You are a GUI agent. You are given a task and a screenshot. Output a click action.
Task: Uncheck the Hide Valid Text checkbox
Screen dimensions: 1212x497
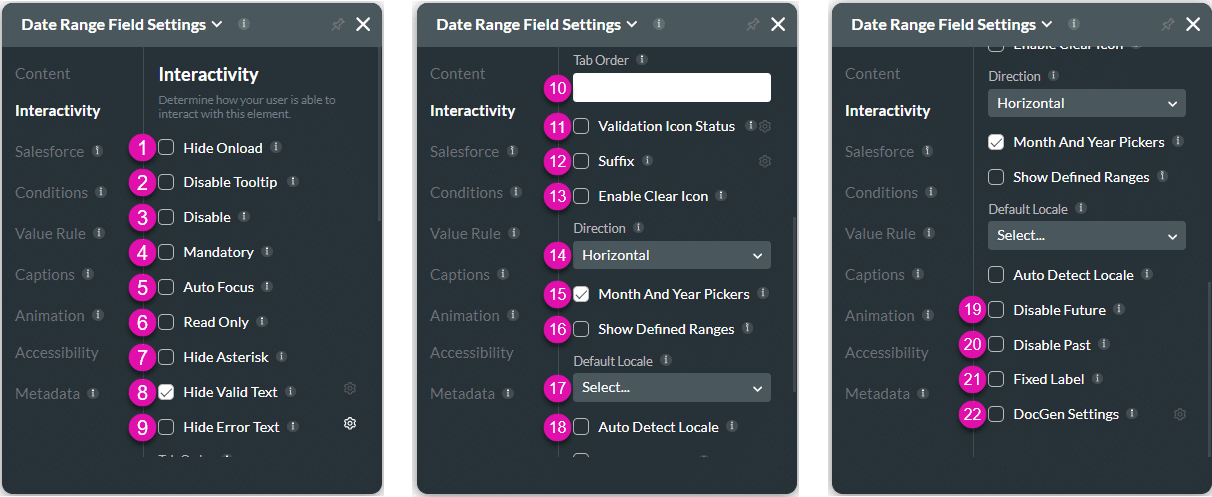166,392
